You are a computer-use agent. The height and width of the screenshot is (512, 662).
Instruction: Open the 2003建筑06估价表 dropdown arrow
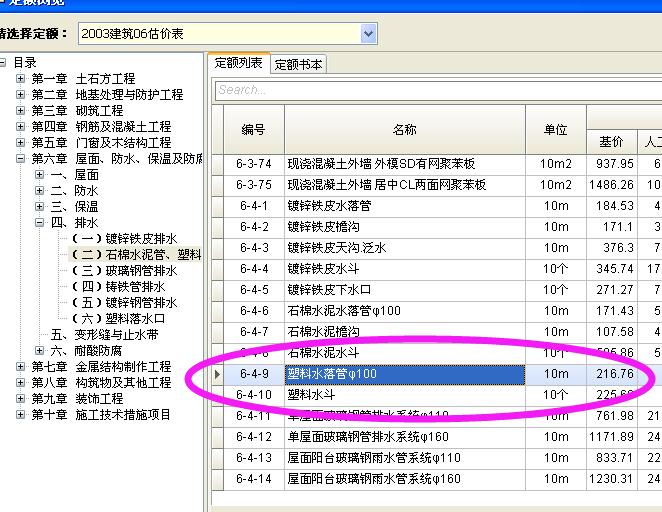[368, 33]
